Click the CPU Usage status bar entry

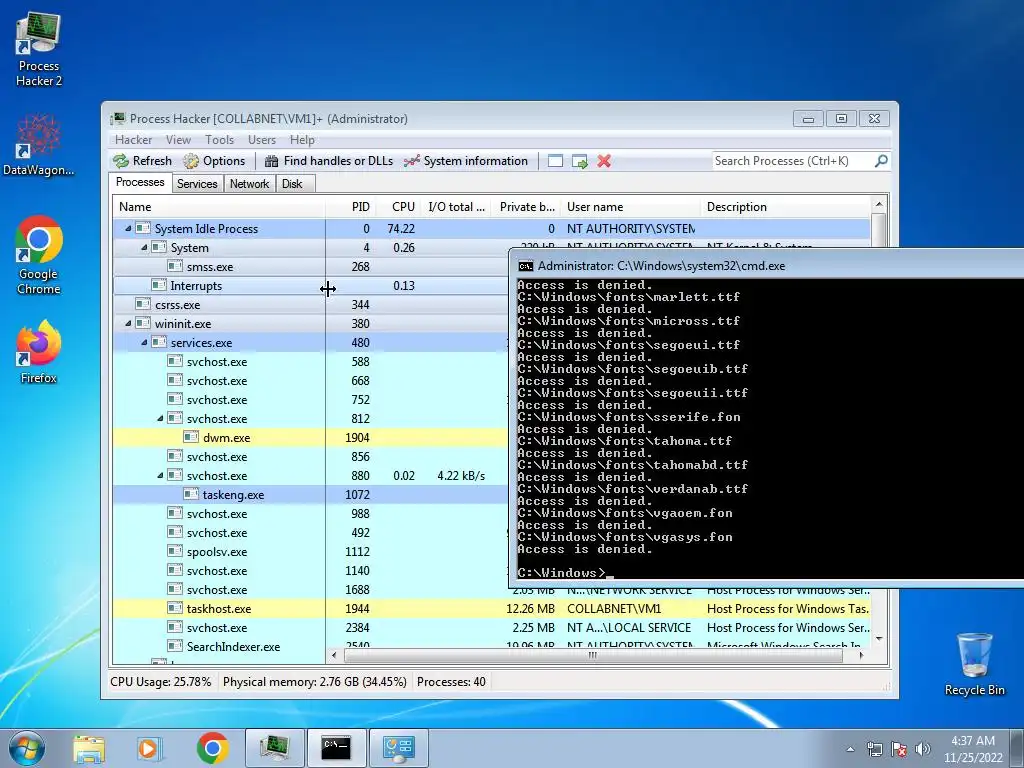pyautogui.click(x=161, y=682)
